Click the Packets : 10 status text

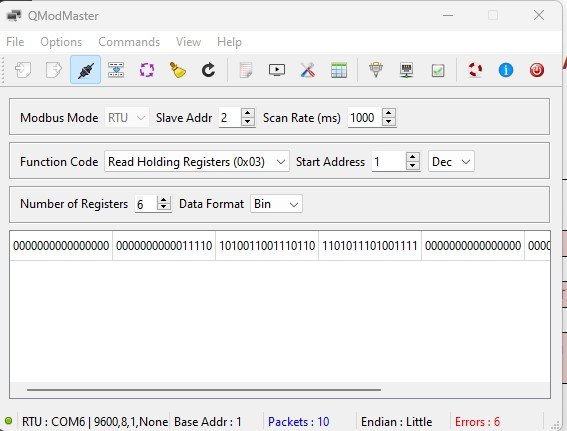299,422
